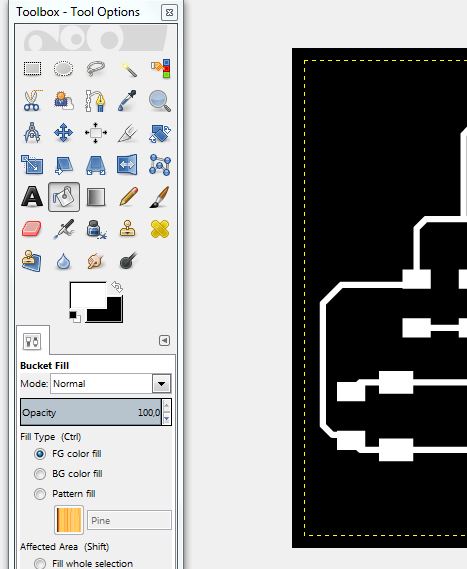This screenshot has height=569, width=467.
Task: Select the Flip tool
Action: pyautogui.click(x=127, y=165)
